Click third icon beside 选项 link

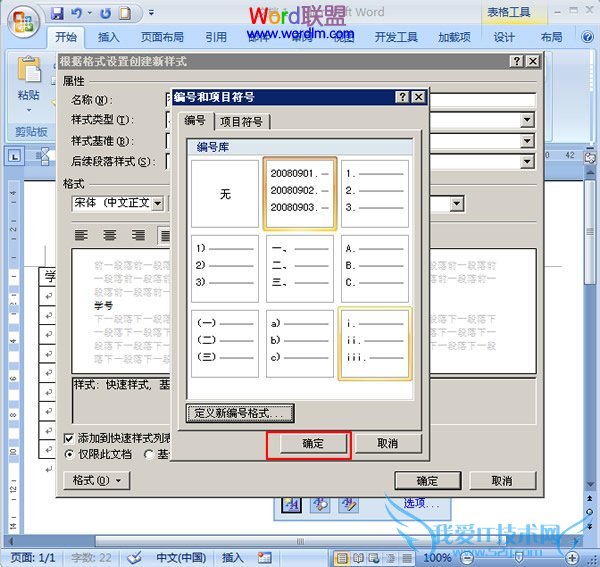[x=349, y=505]
